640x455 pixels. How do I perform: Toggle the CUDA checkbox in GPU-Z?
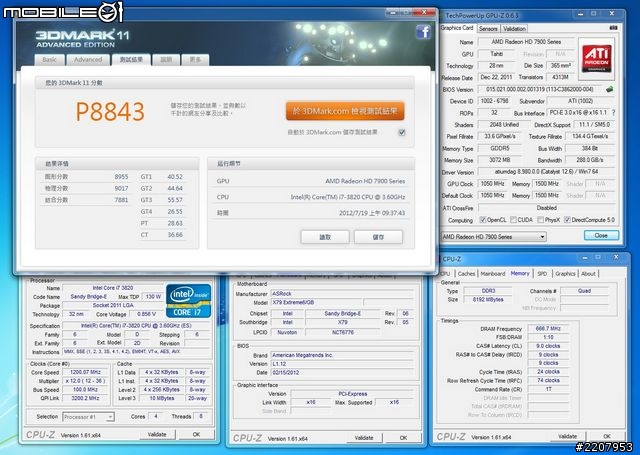point(513,220)
